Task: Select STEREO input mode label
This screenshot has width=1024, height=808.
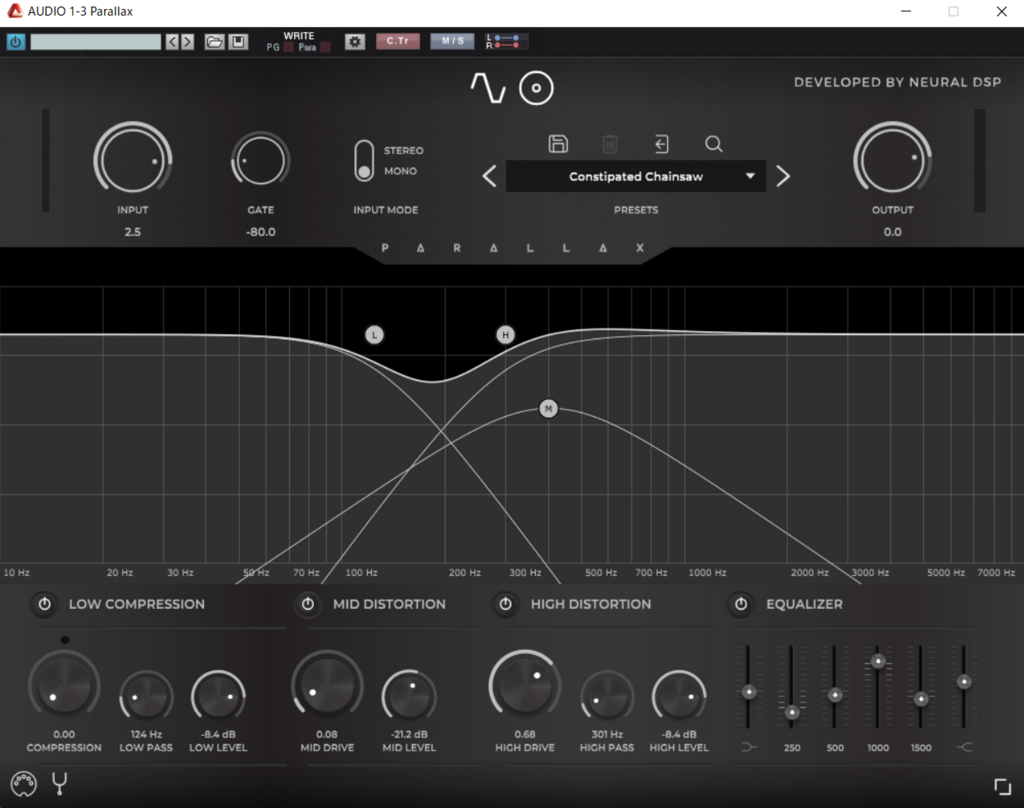Action: [x=404, y=150]
